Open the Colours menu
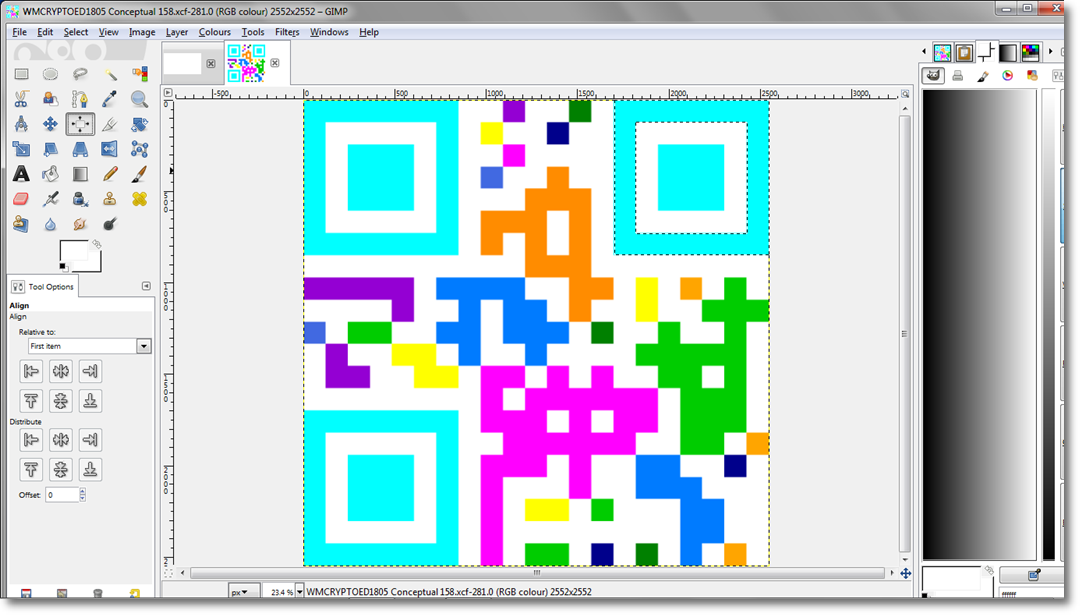 click(214, 32)
